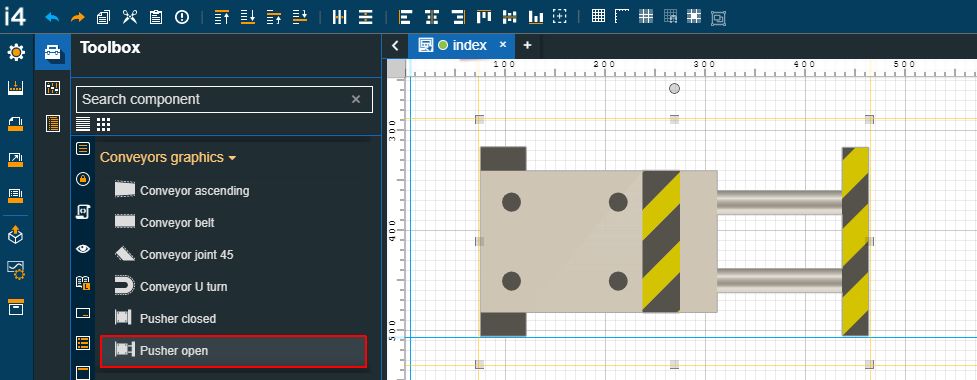This screenshot has width=977, height=380.
Task: Open the Toolbox panel icon
Action: point(53,52)
